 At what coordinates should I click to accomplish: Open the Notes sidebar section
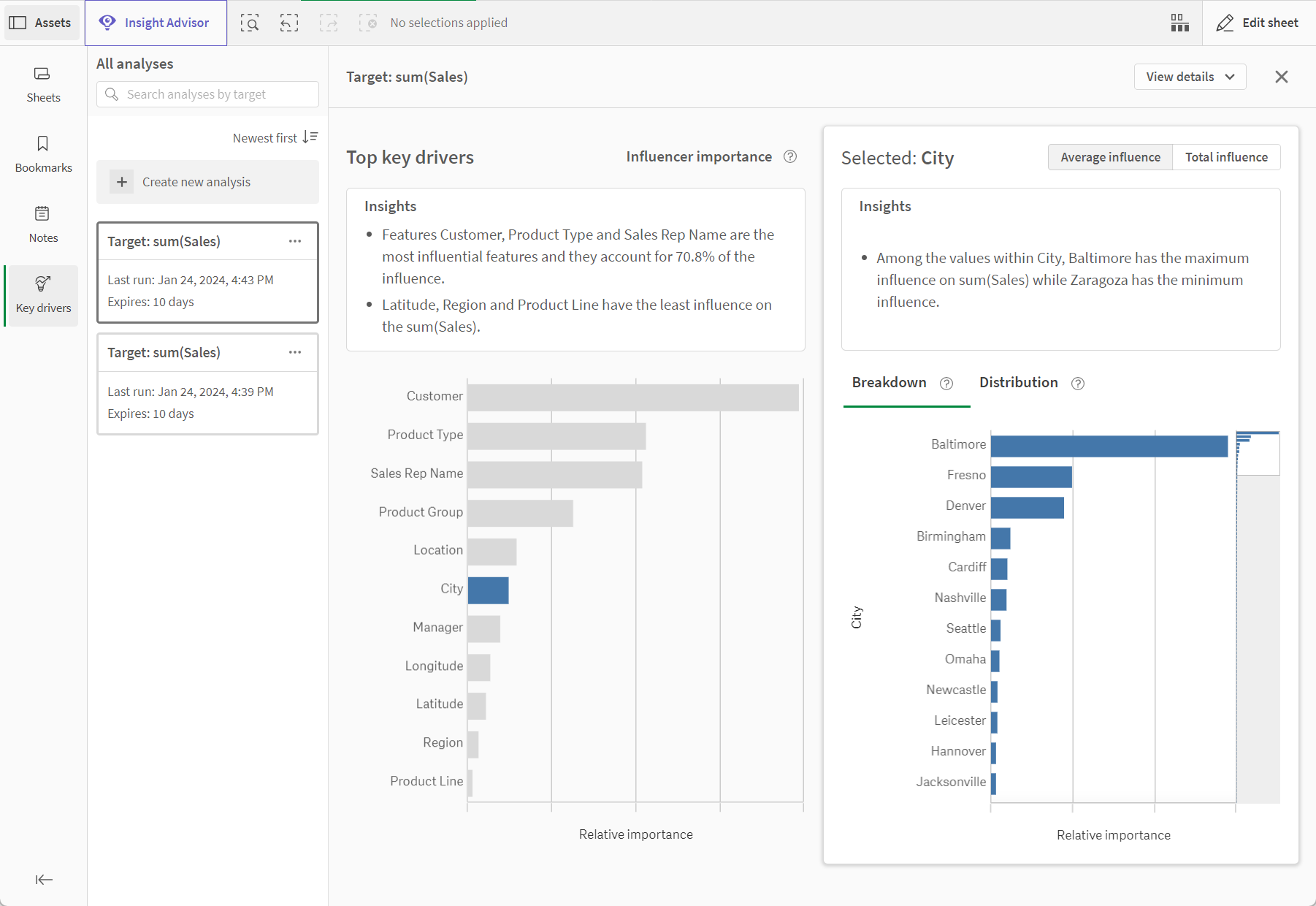click(43, 225)
